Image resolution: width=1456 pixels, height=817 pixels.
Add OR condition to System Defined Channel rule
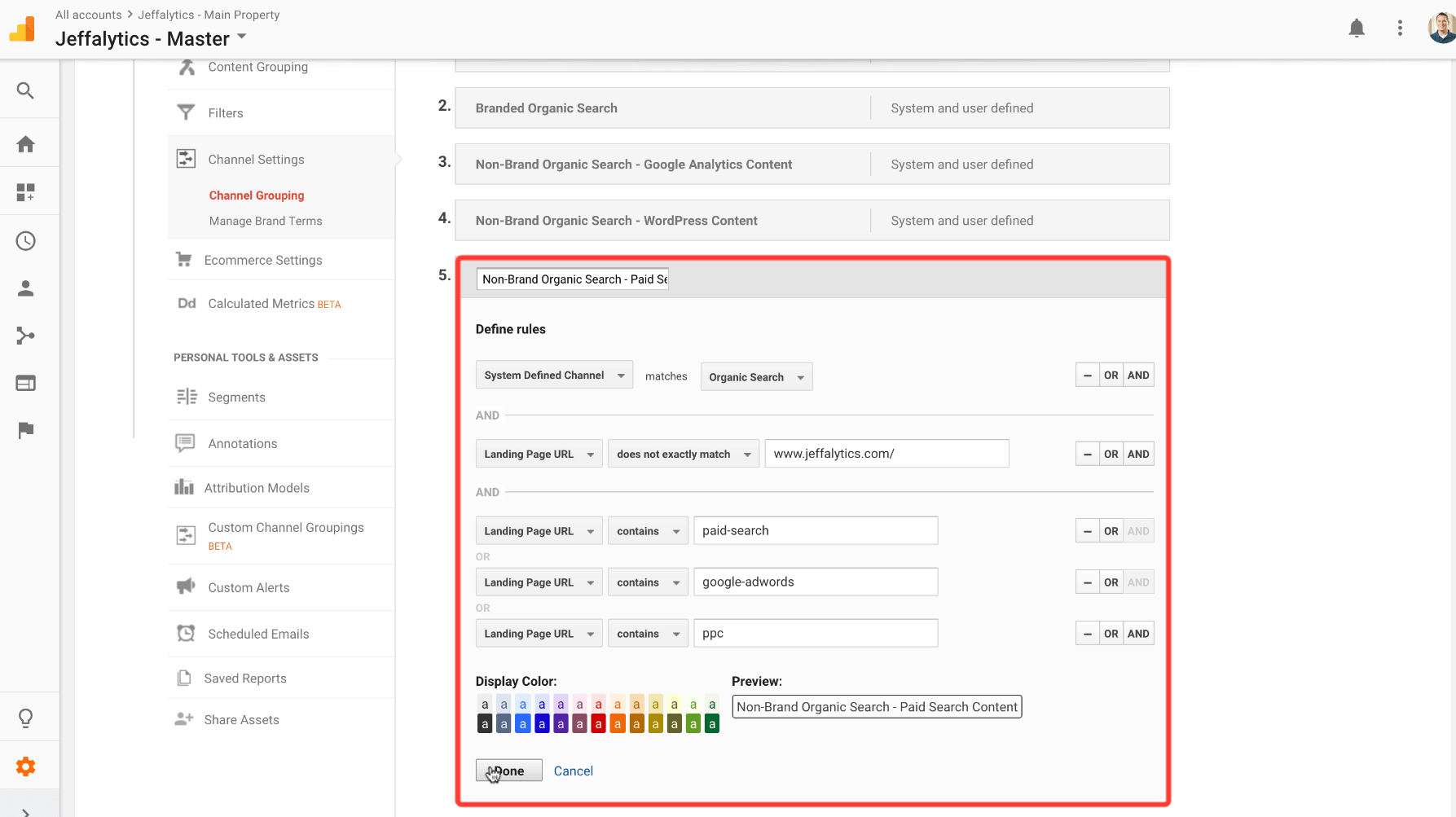coord(1111,376)
